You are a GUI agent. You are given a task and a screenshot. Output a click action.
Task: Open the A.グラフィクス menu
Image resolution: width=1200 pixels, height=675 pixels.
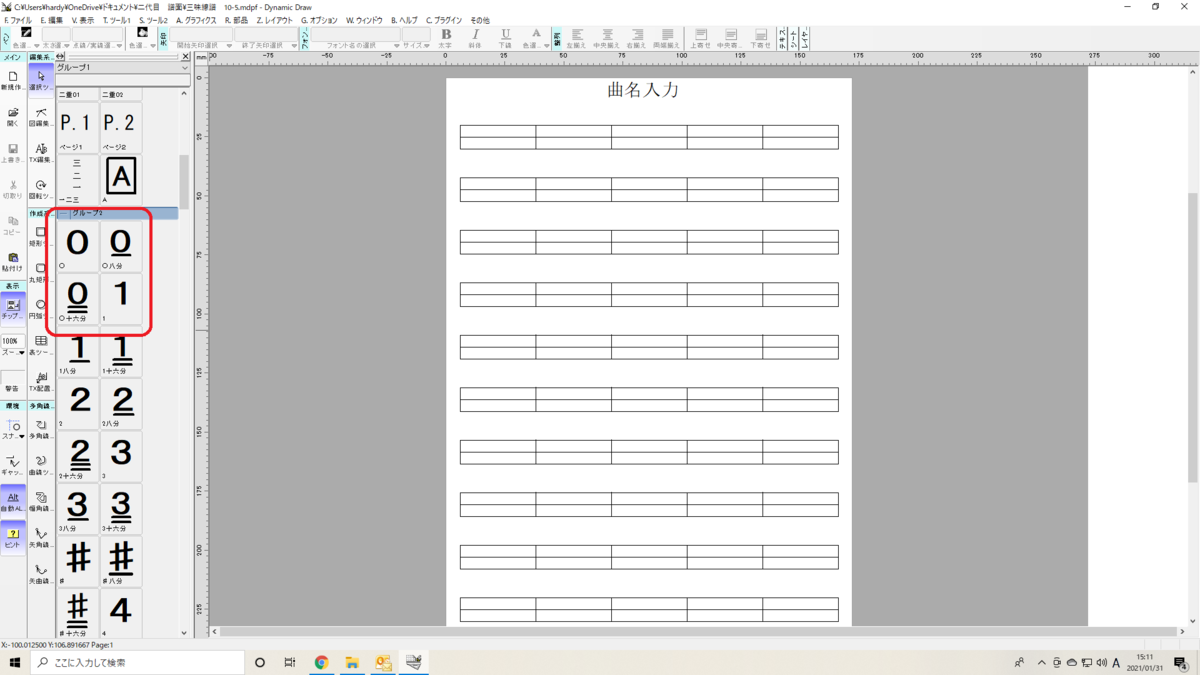coord(196,20)
